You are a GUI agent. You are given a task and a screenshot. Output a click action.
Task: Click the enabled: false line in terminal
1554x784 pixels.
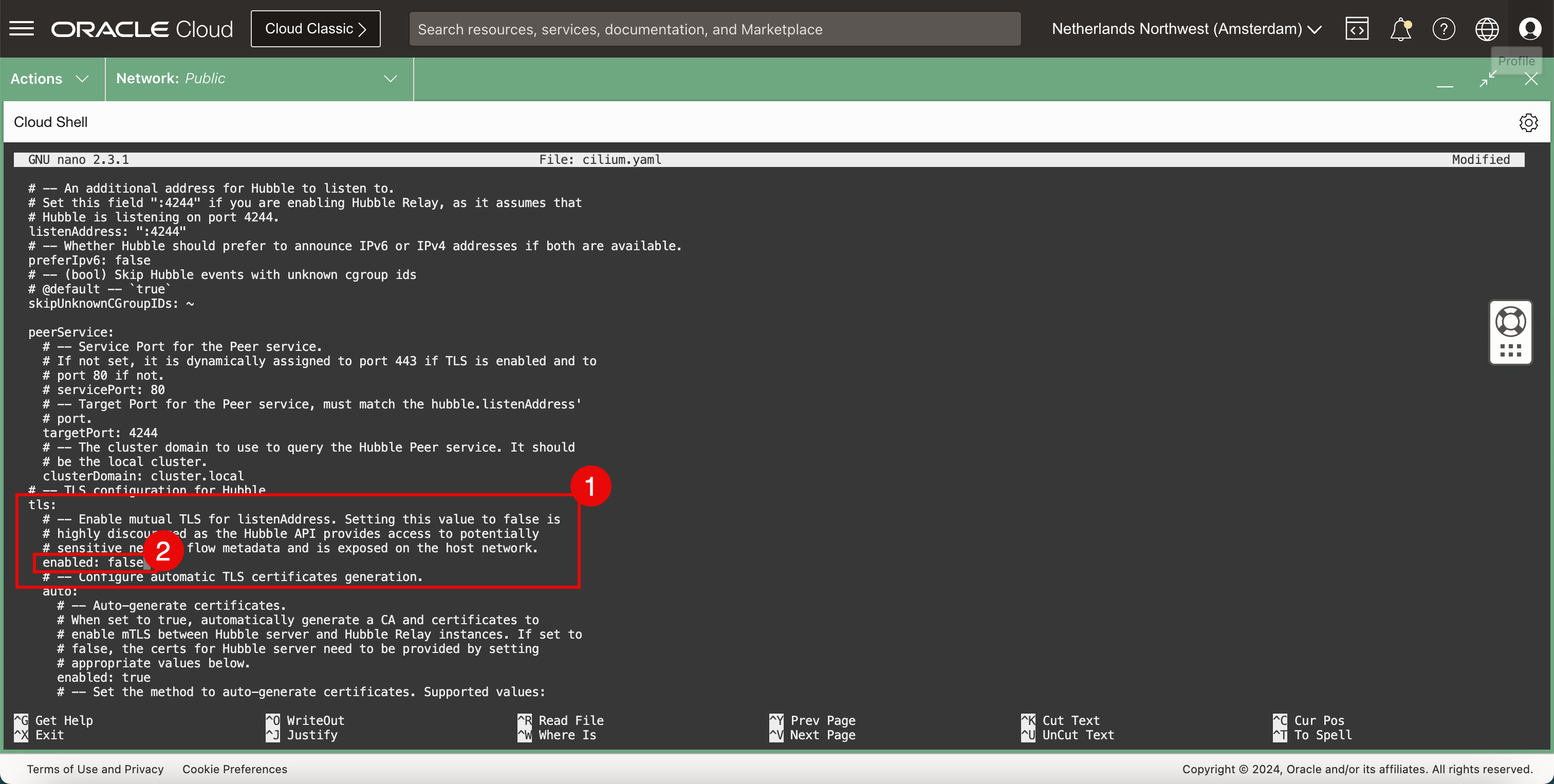(x=92, y=563)
